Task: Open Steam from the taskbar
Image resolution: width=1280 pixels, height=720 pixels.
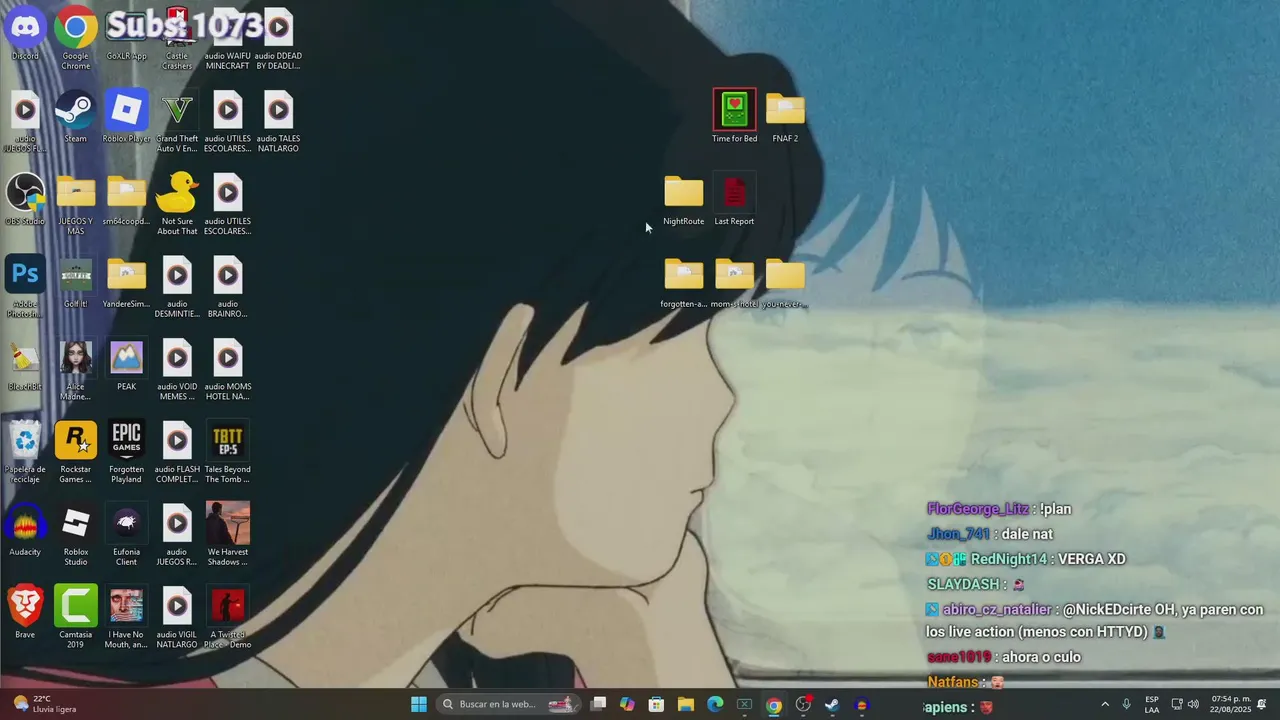Action: tap(832, 704)
